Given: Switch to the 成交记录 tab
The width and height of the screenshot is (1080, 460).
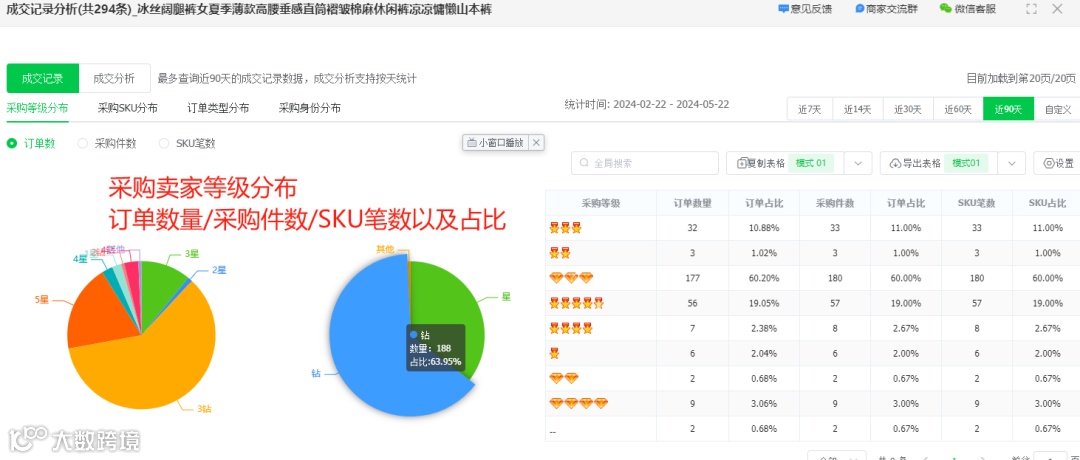Looking at the screenshot, I should tap(43, 79).
